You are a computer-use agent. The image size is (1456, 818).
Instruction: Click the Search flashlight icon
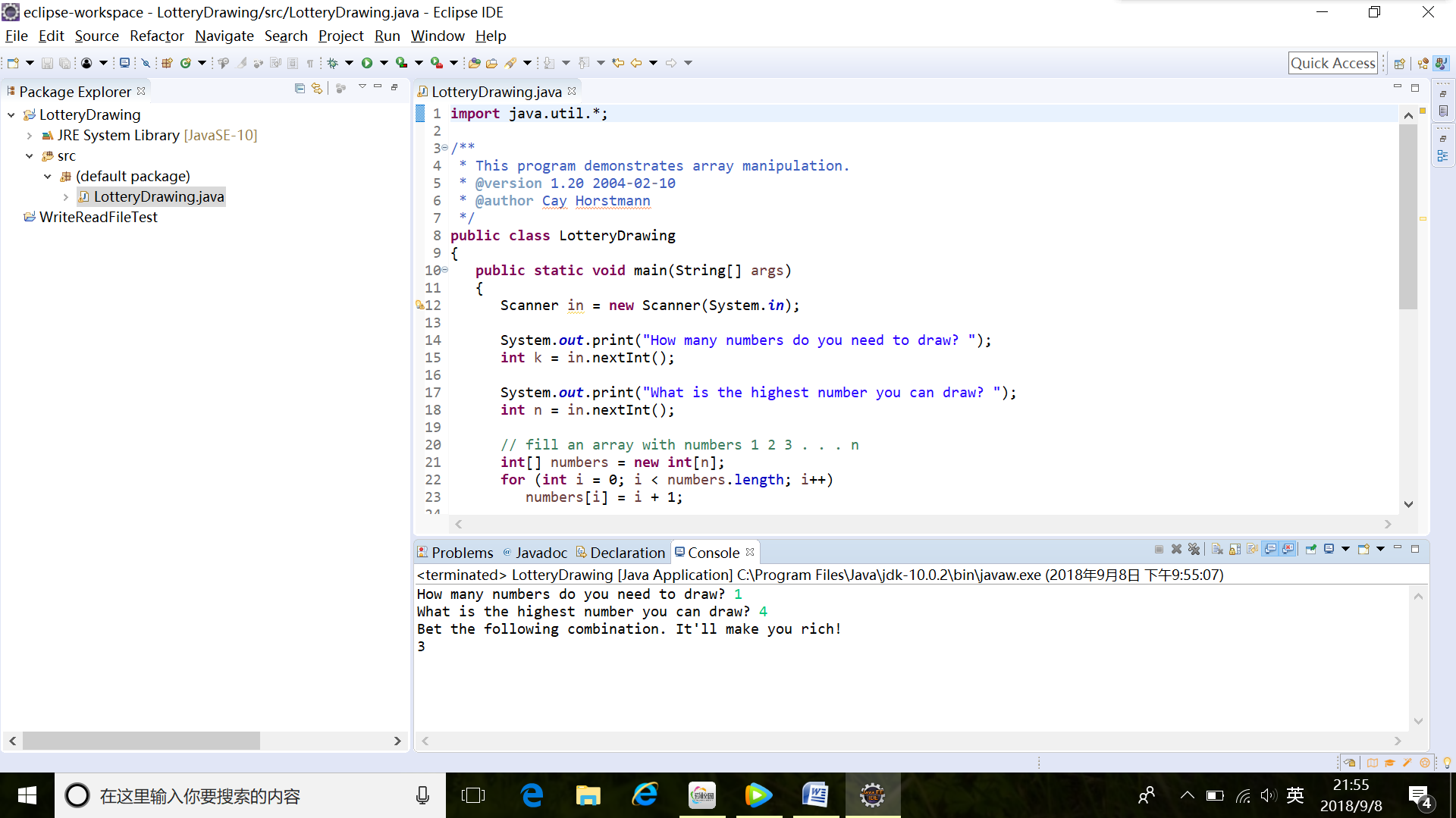510,63
